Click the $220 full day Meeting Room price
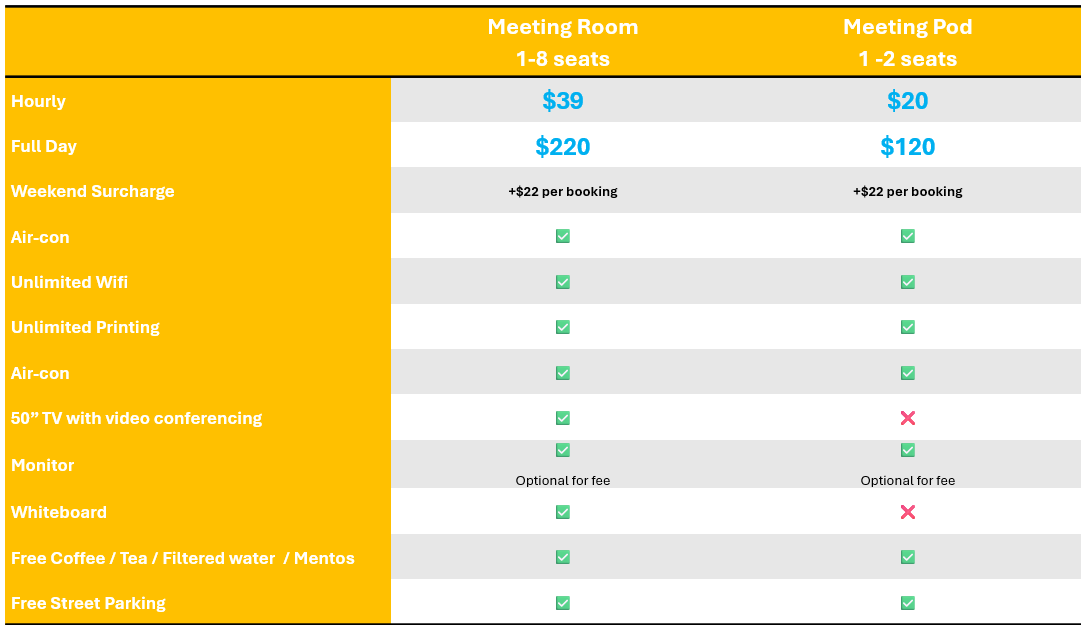 [x=563, y=146]
